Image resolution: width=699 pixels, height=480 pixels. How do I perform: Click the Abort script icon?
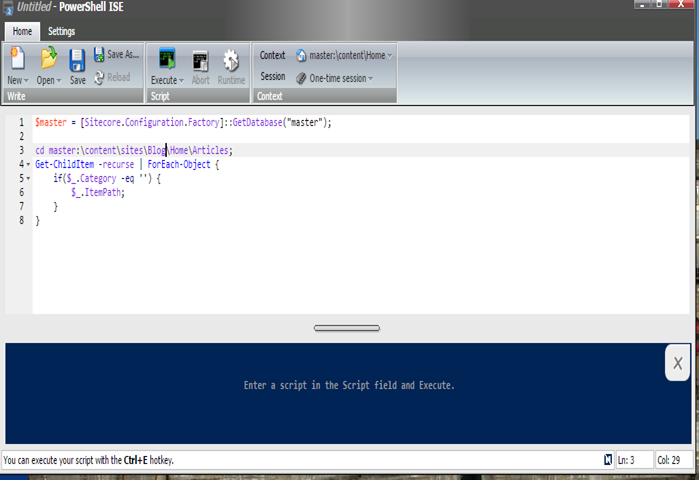(x=200, y=61)
